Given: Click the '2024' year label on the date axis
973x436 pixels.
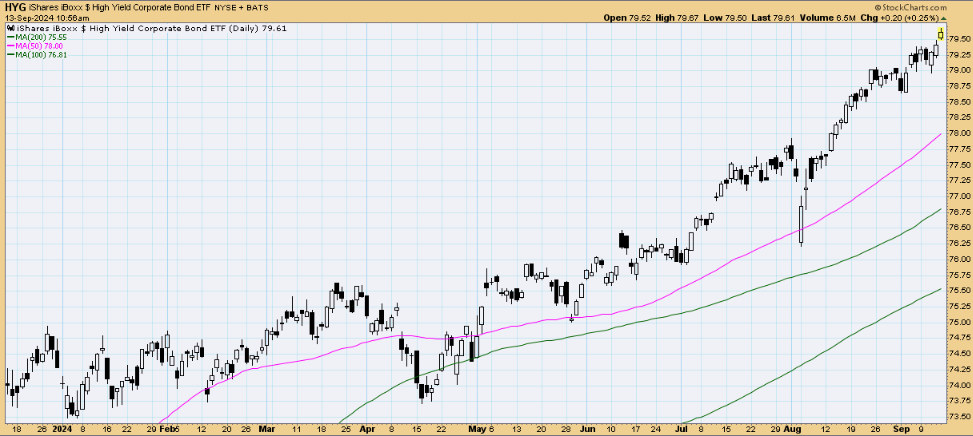Looking at the screenshot, I should [x=60, y=429].
